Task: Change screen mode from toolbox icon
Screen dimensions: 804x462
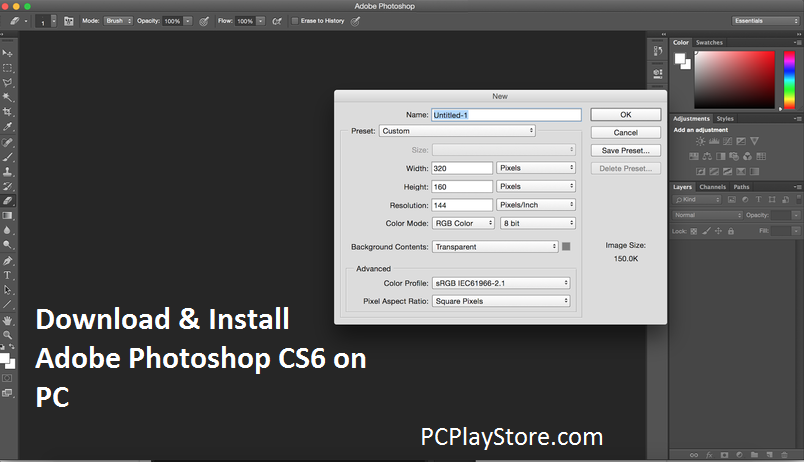Action: pyautogui.click(x=7, y=393)
